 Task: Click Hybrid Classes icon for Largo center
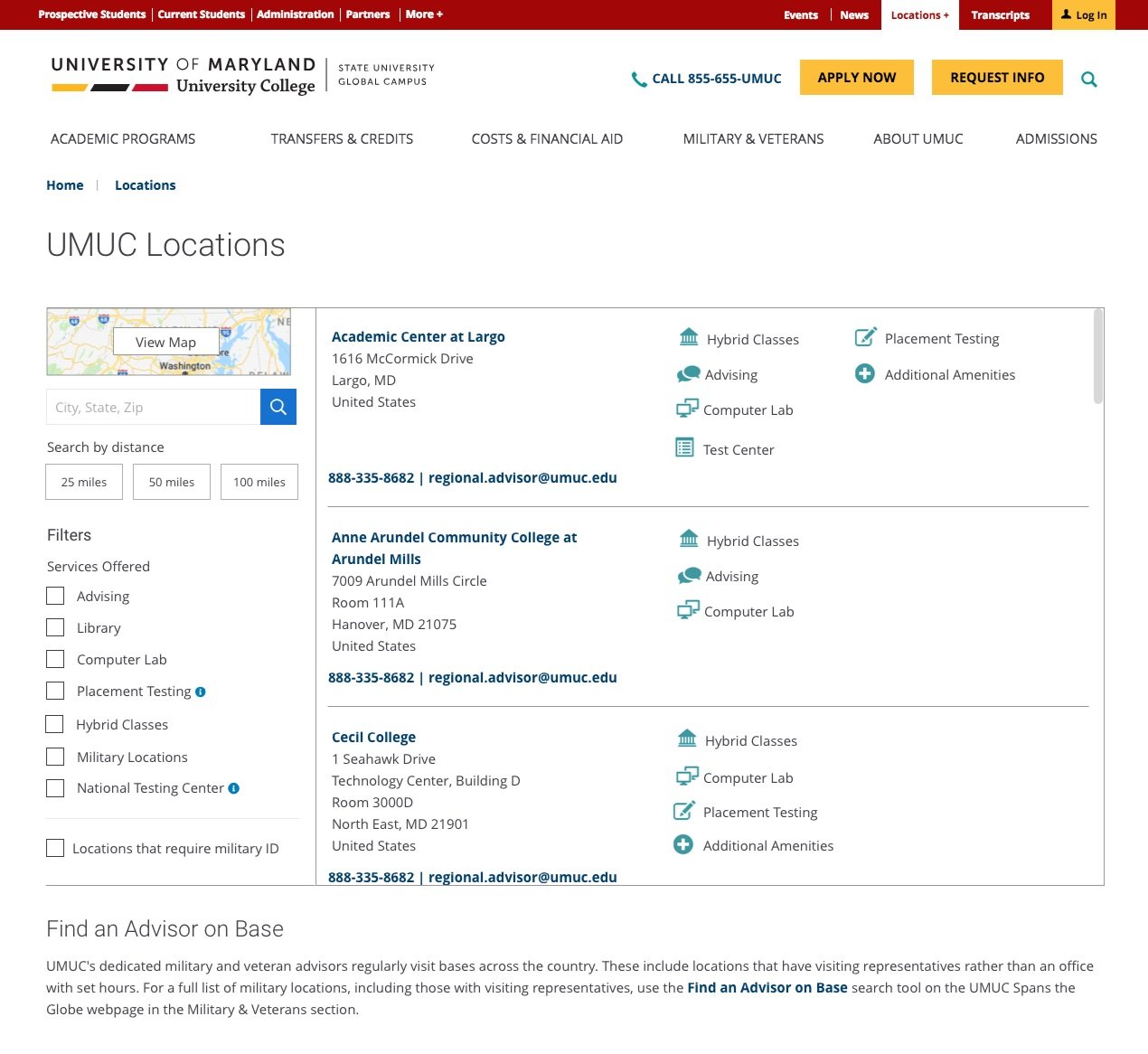(x=689, y=337)
